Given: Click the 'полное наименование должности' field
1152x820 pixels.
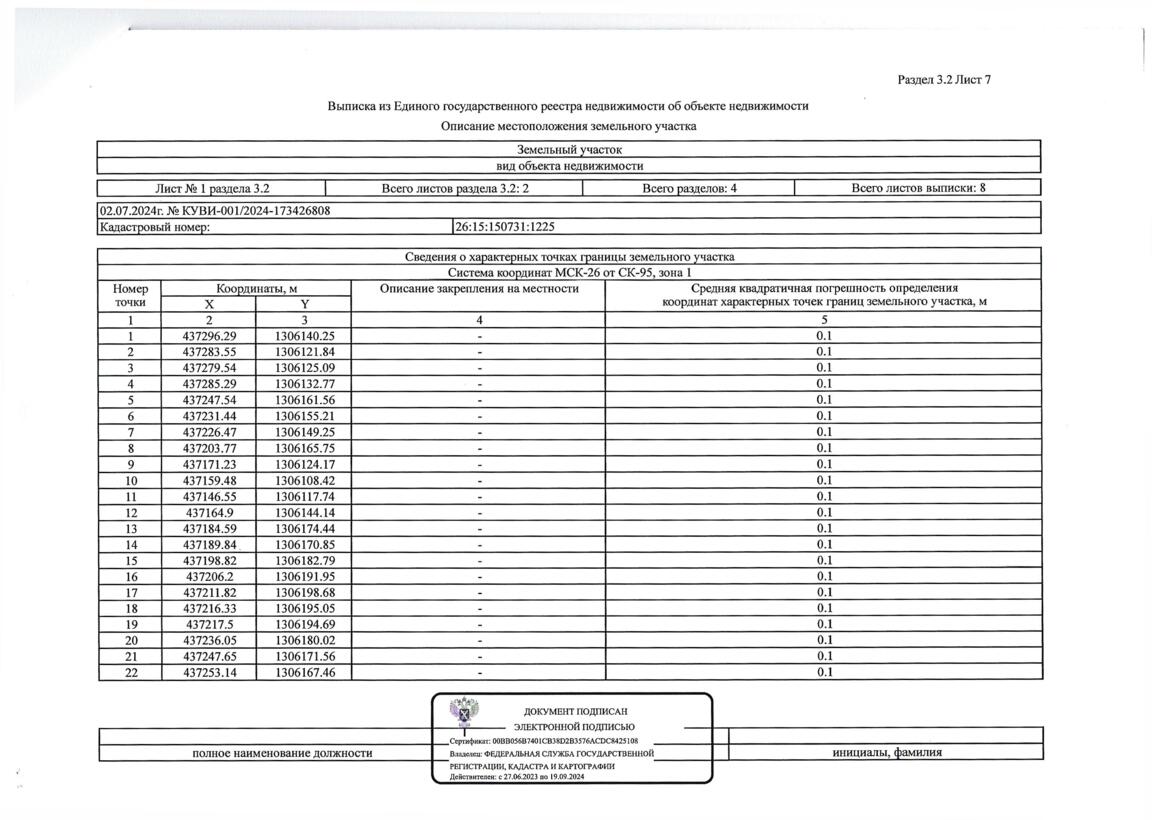Looking at the screenshot, I should pyautogui.click(x=282, y=753).
